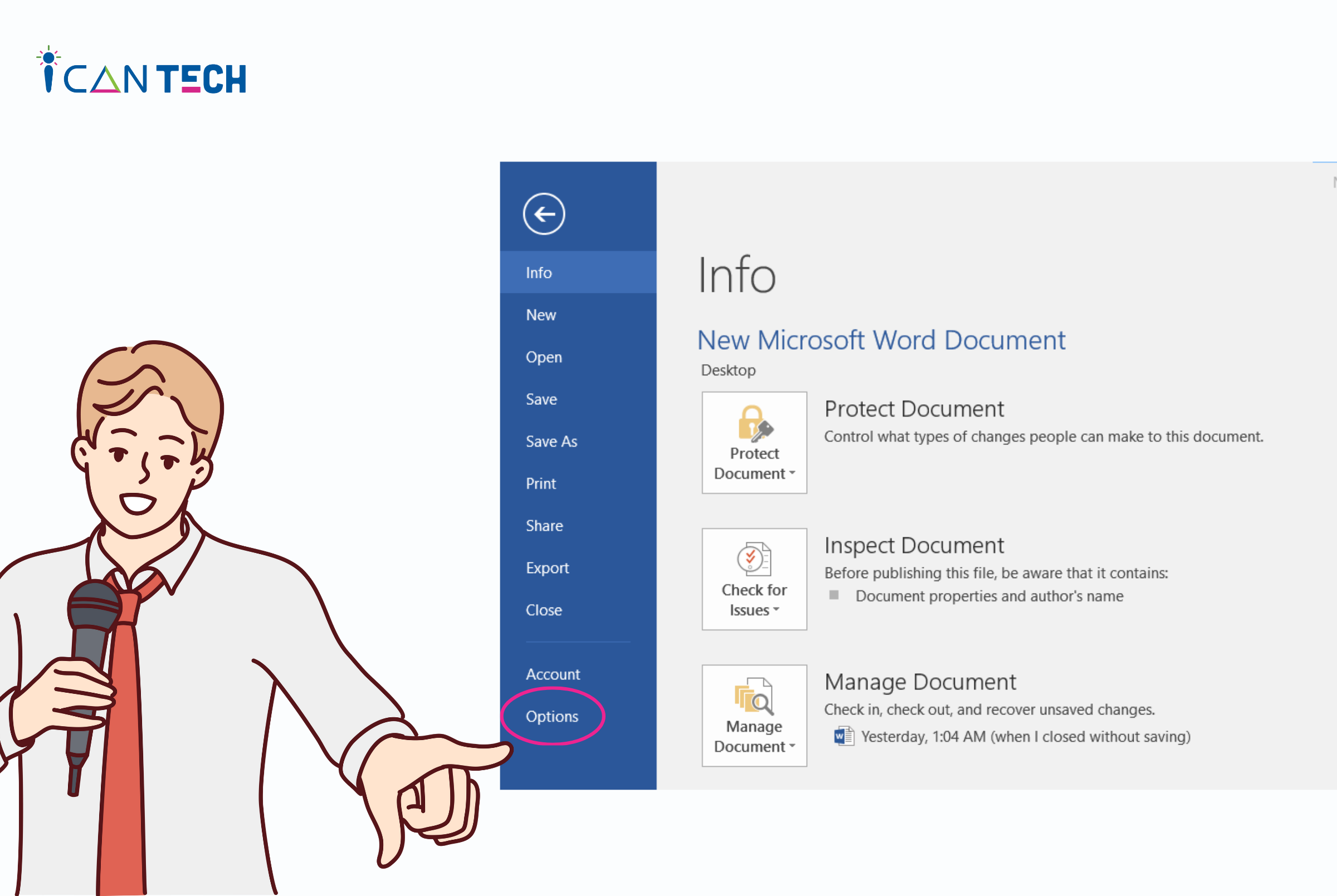The height and width of the screenshot is (896, 1337).
Task: Choose Open in the backstage sidebar
Action: 578,357
